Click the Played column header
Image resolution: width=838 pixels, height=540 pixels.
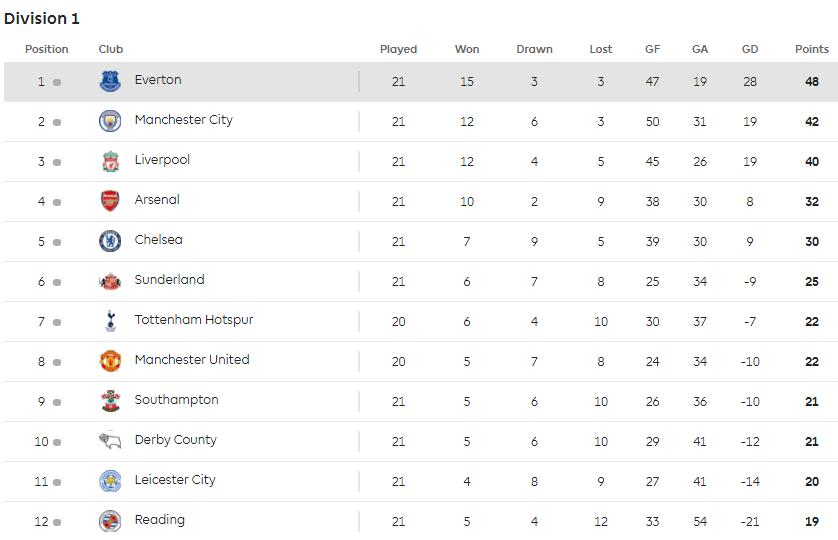point(398,49)
